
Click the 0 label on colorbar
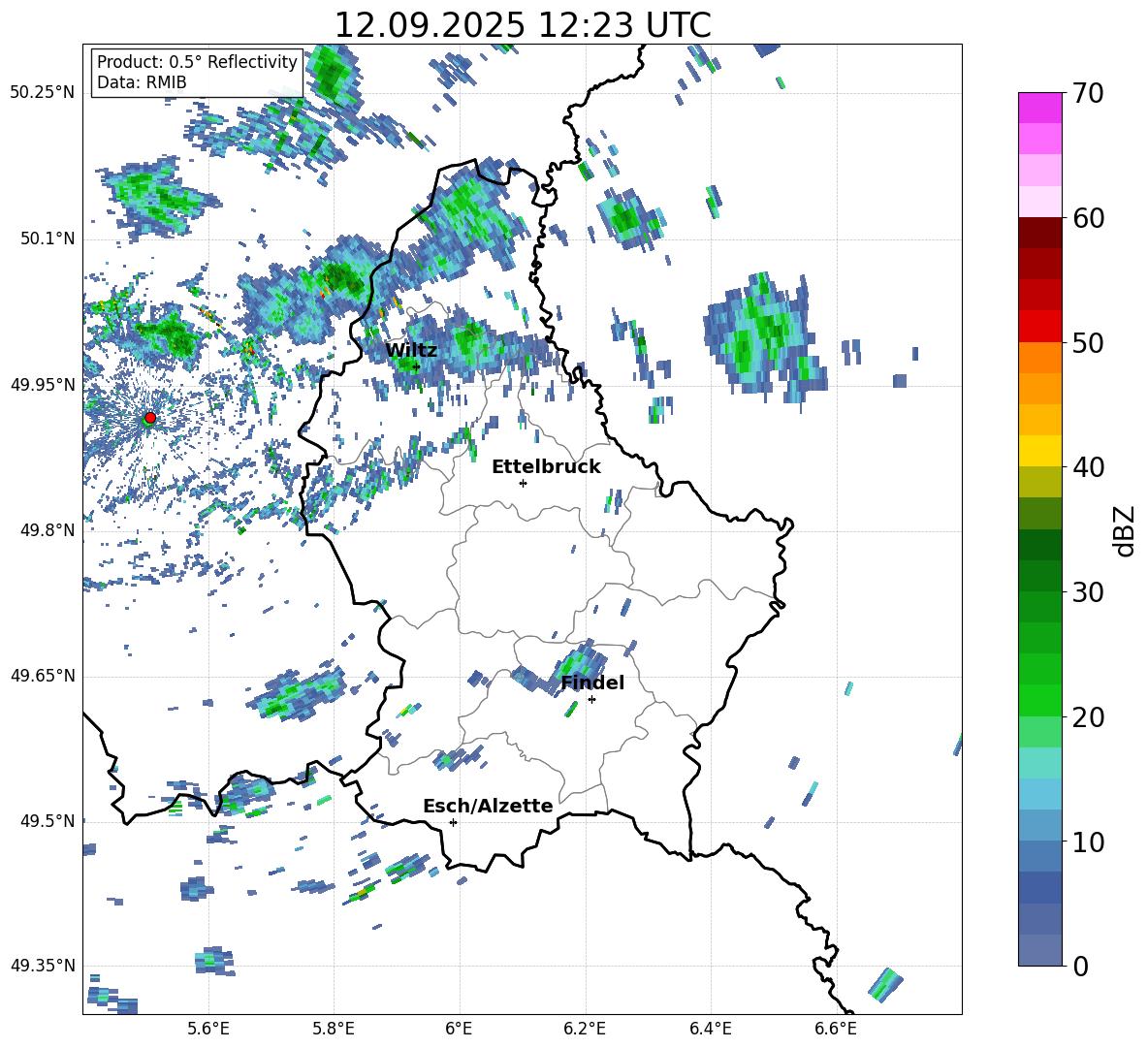(1080, 966)
